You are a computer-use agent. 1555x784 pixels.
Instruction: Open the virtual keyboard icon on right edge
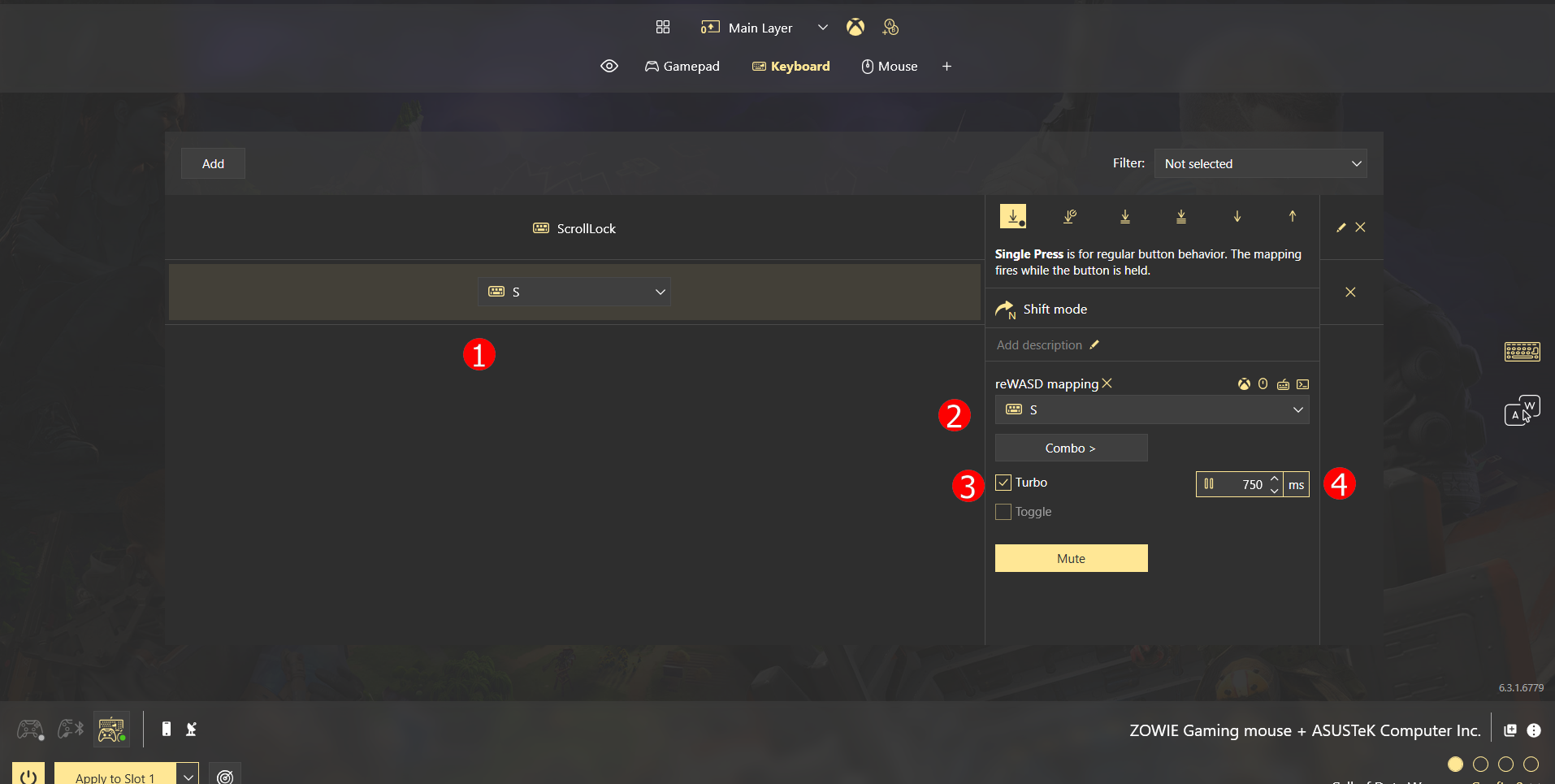[x=1522, y=352]
